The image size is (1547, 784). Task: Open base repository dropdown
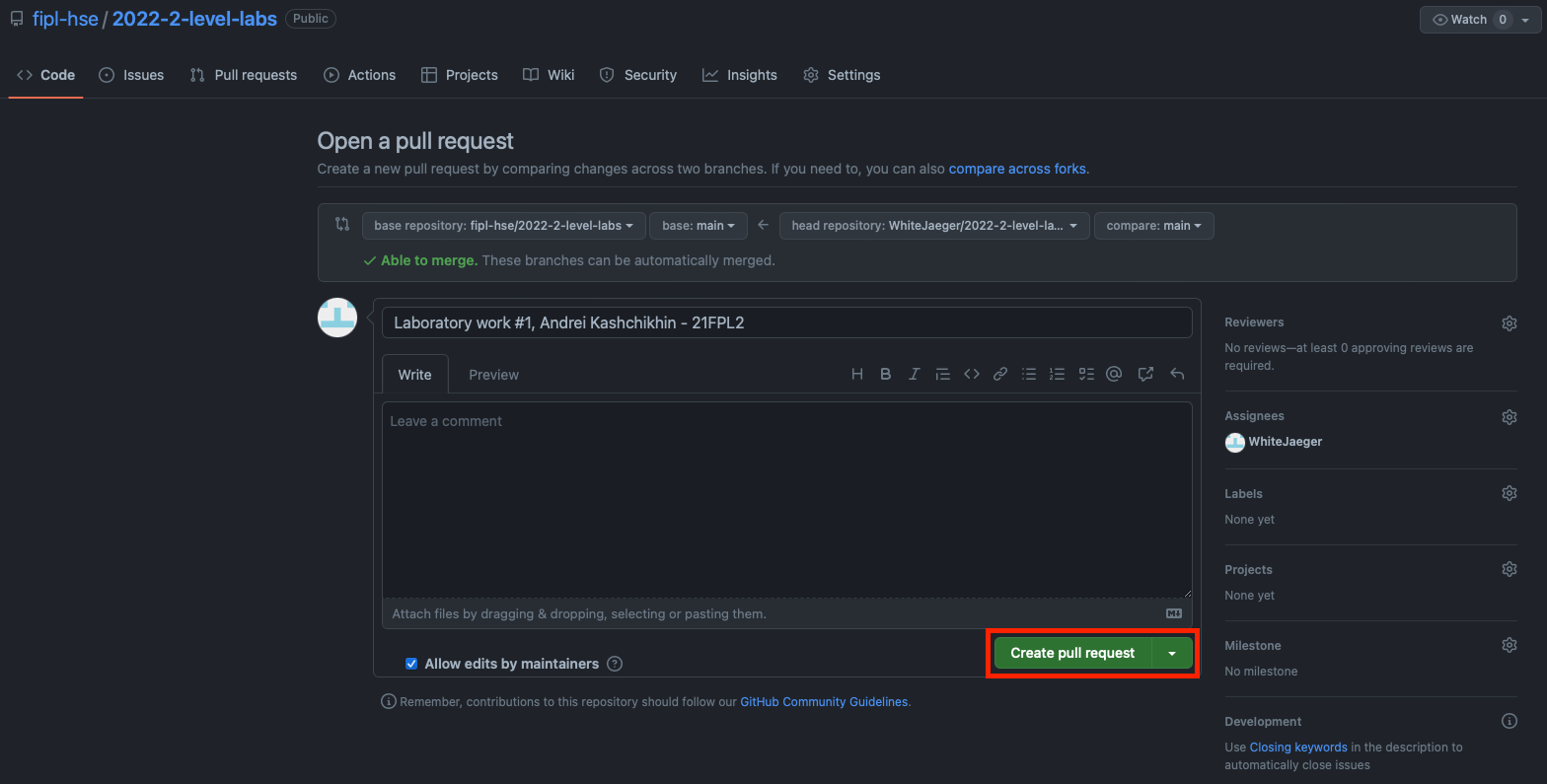(x=504, y=226)
